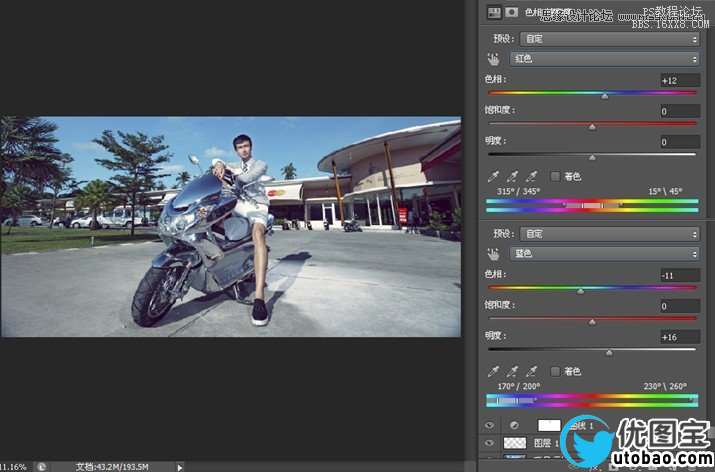Click the 色相 field showing -11
The image size is (715, 472).
click(680, 275)
